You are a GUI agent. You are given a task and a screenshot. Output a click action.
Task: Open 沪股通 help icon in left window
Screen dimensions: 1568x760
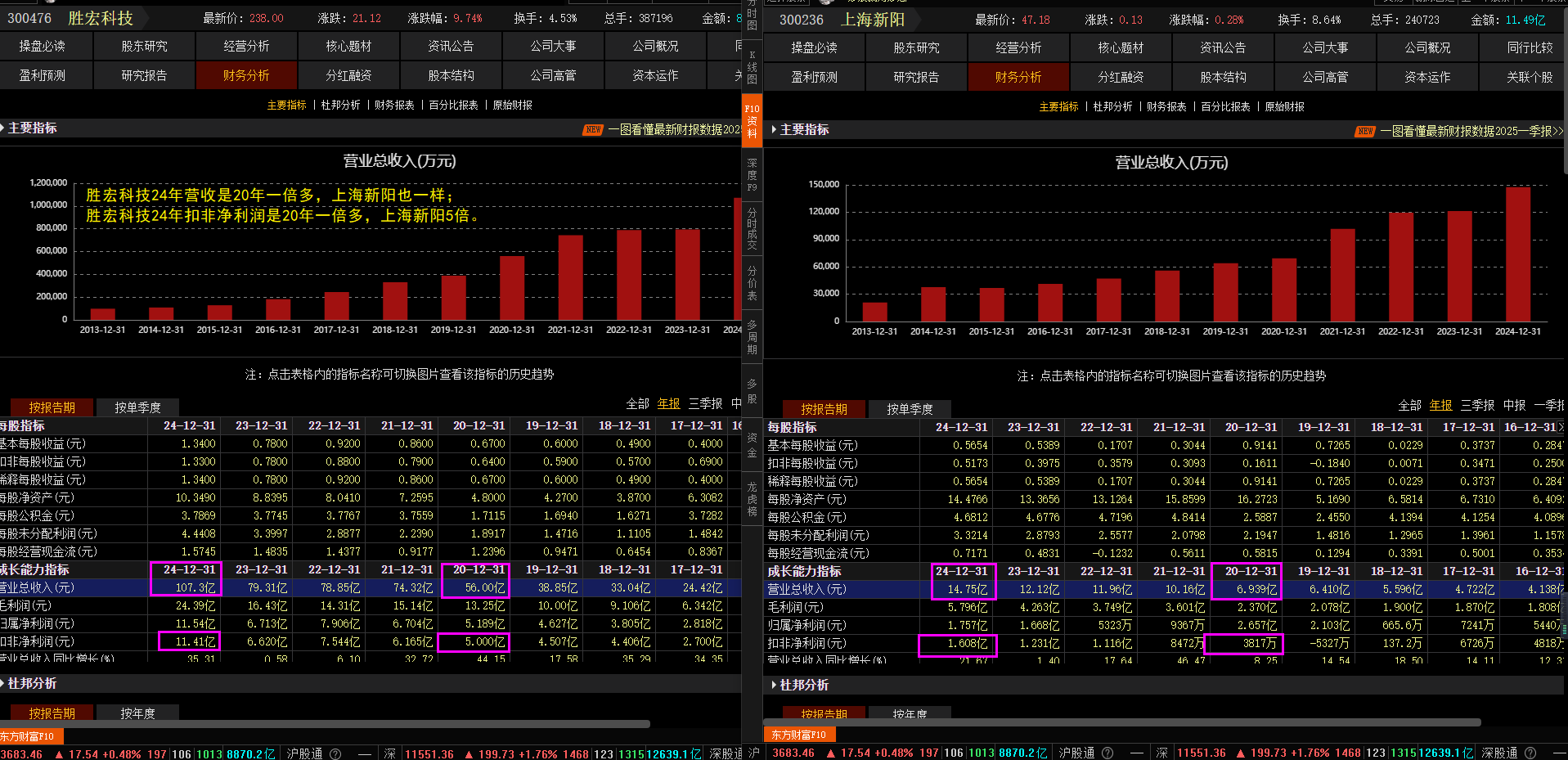pos(335,753)
